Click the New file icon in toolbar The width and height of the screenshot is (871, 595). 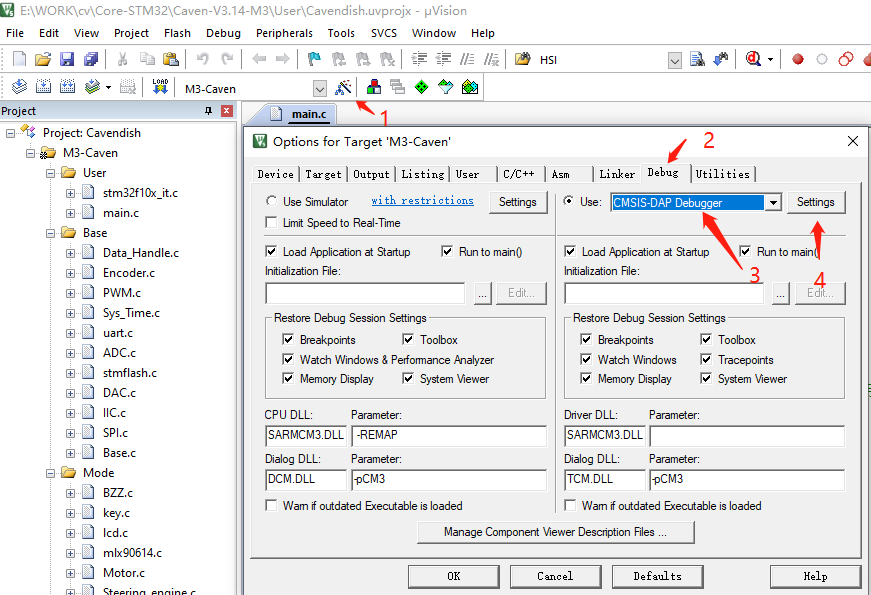tap(19, 59)
